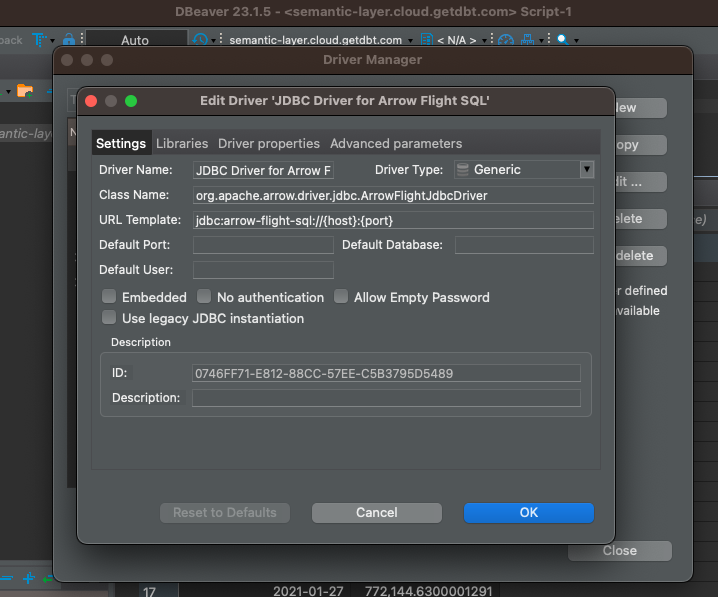
Task: Click the green zoom button of Edit Driver
Action: point(131,101)
